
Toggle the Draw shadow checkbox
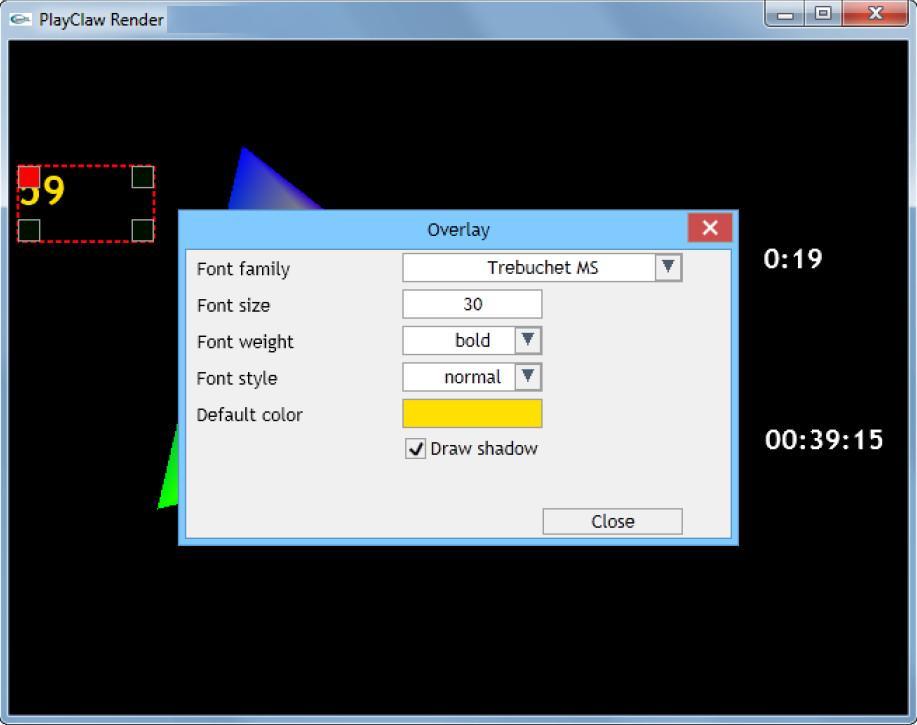[416, 449]
